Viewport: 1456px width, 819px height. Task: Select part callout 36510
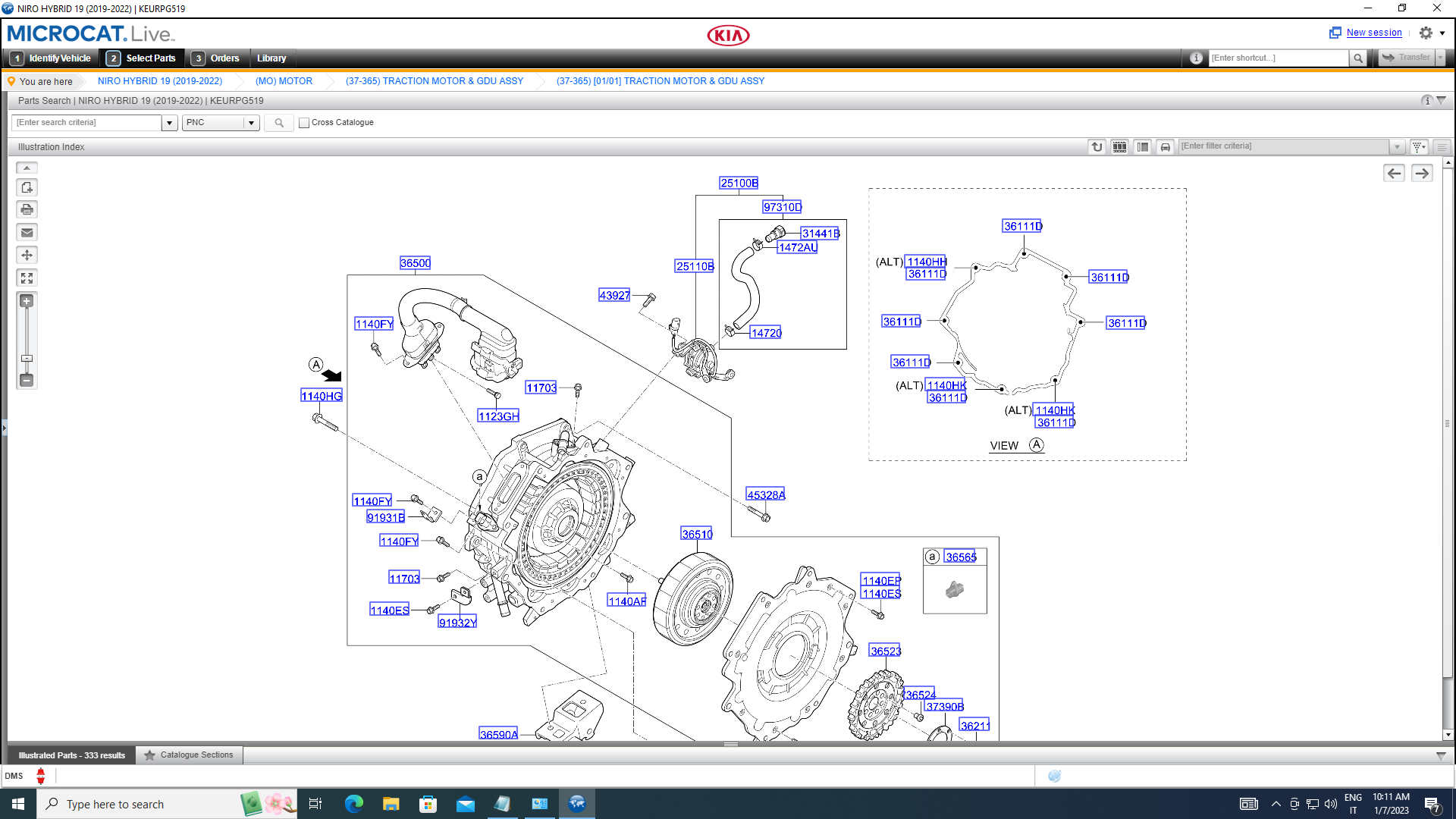[697, 534]
